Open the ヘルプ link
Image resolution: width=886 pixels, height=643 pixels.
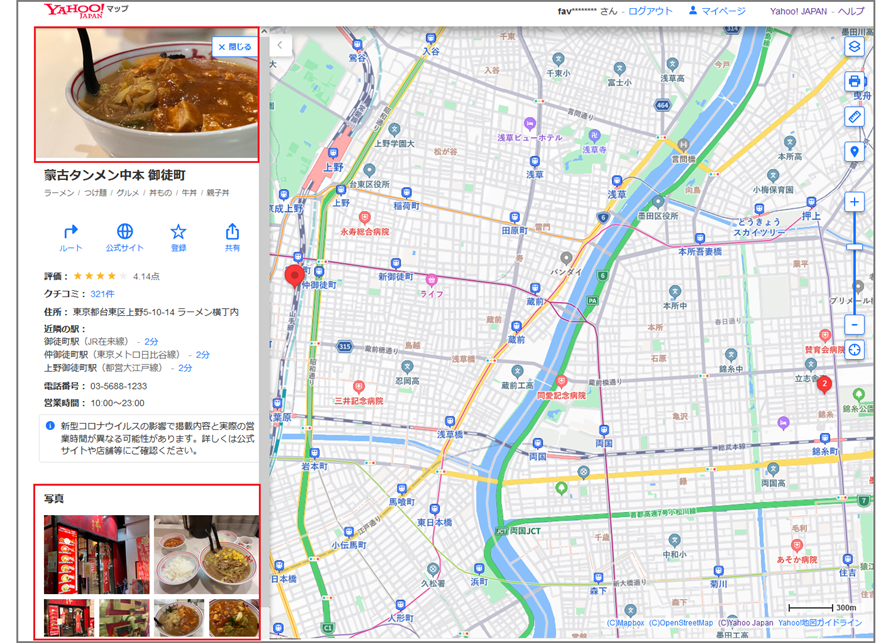(851, 11)
